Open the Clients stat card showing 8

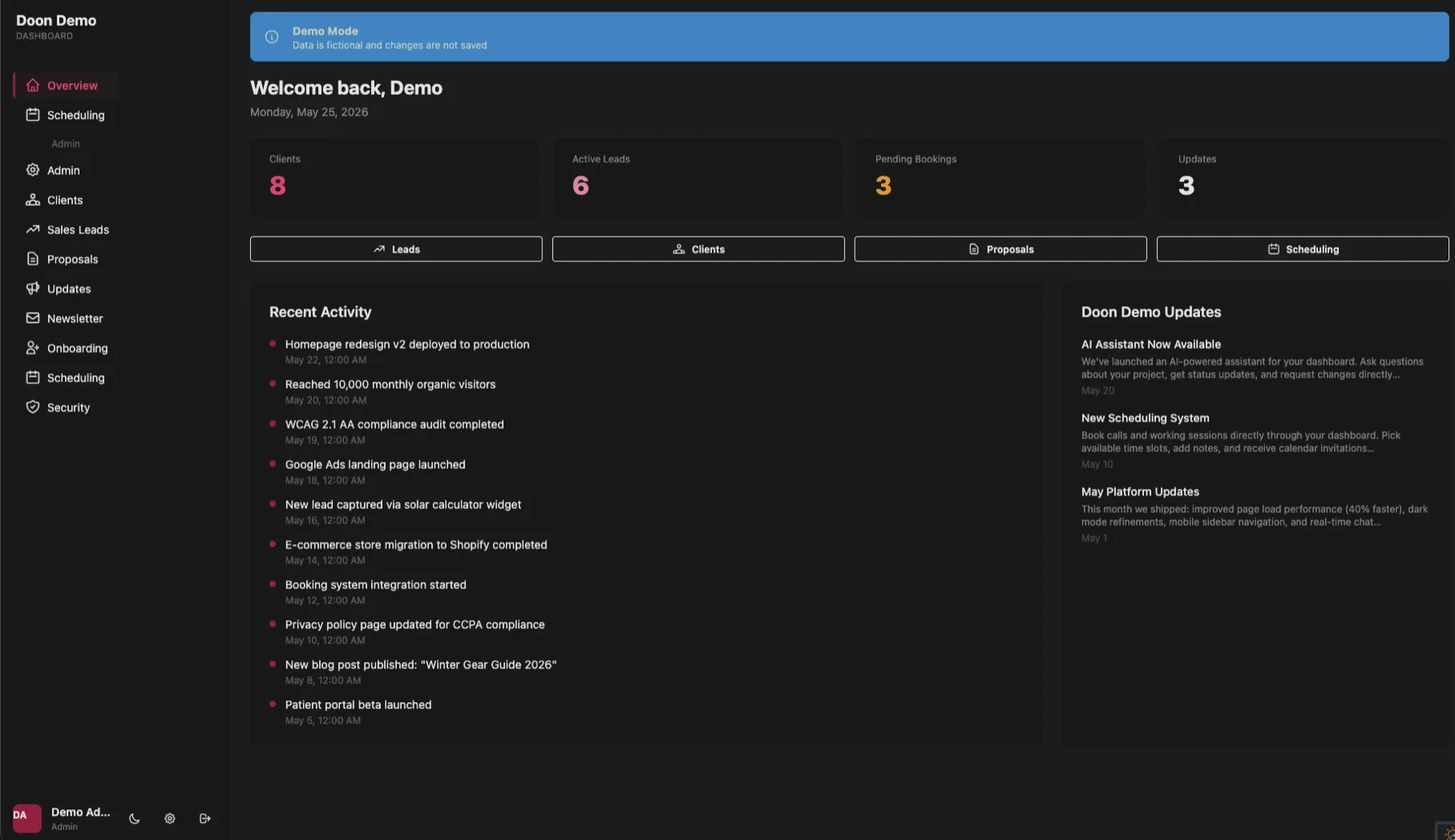click(x=395, y=177)
